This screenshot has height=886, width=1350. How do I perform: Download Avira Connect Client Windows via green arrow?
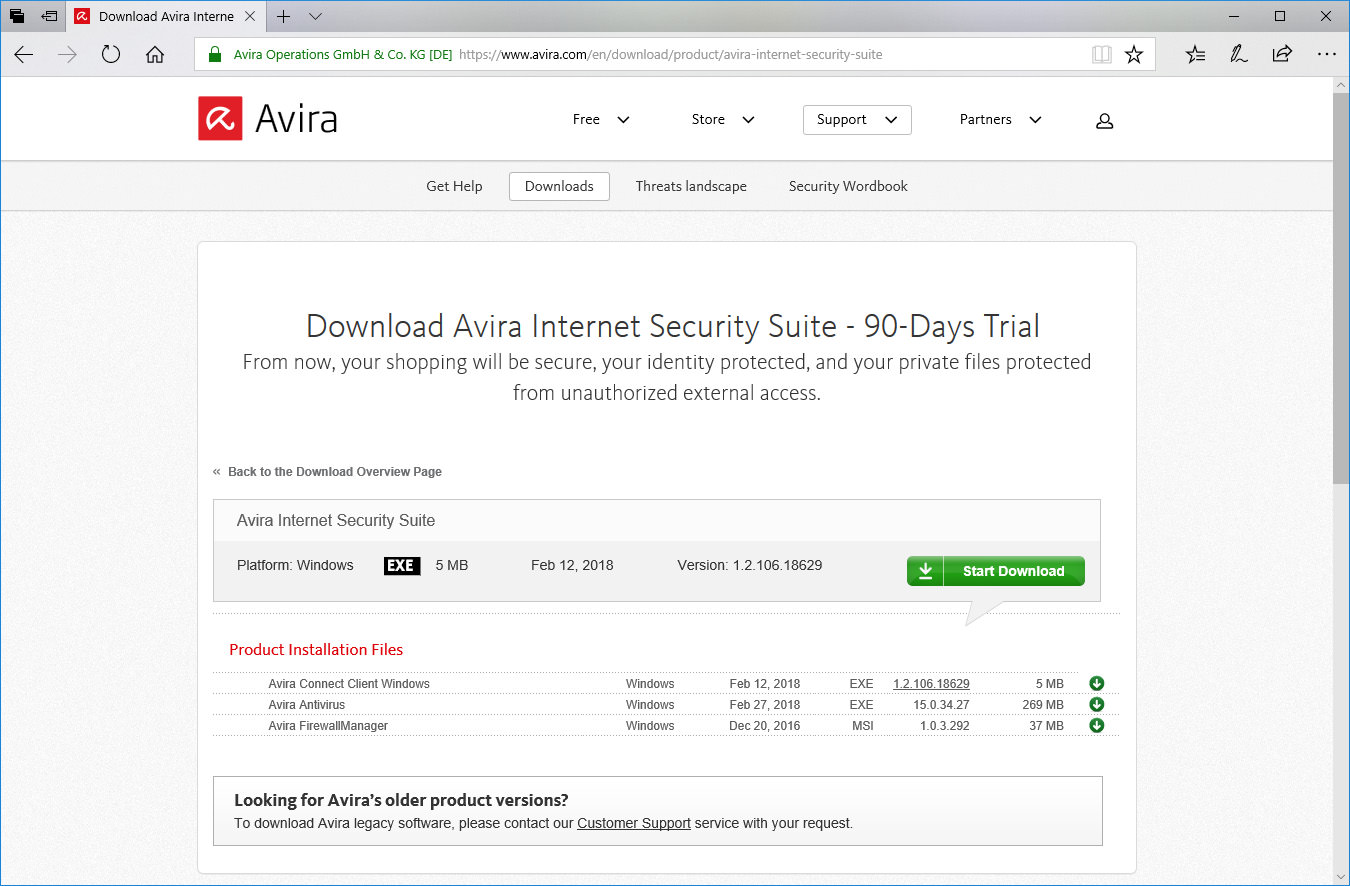point(1096,684)
